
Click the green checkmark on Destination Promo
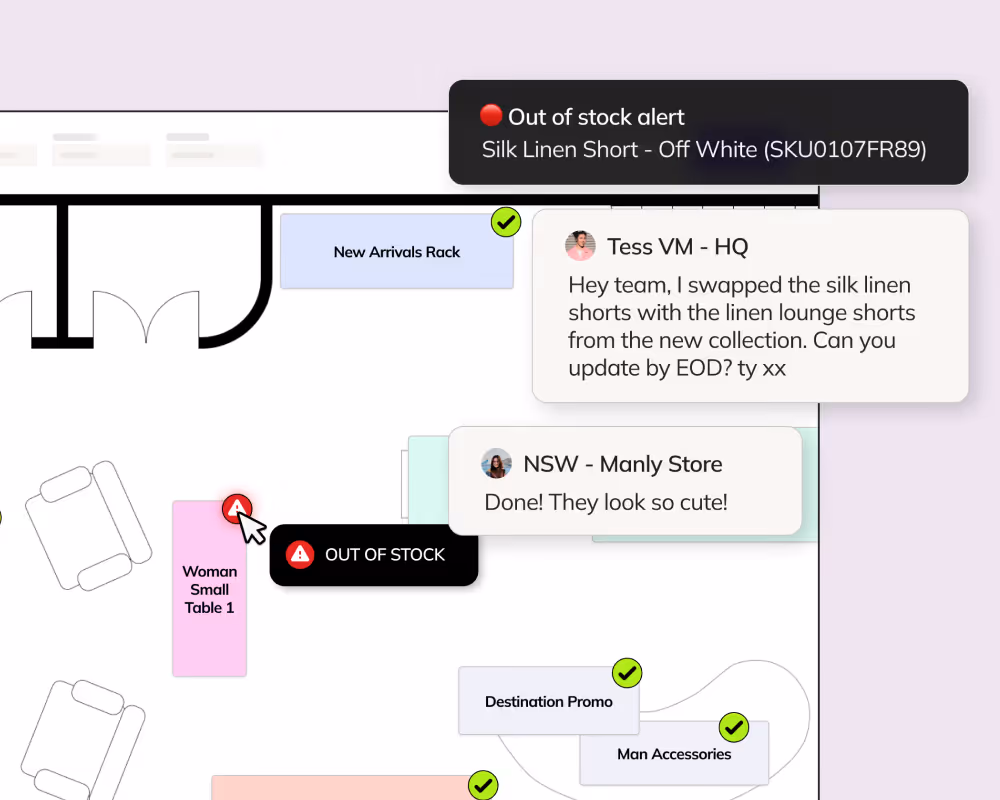click(627, 673)
